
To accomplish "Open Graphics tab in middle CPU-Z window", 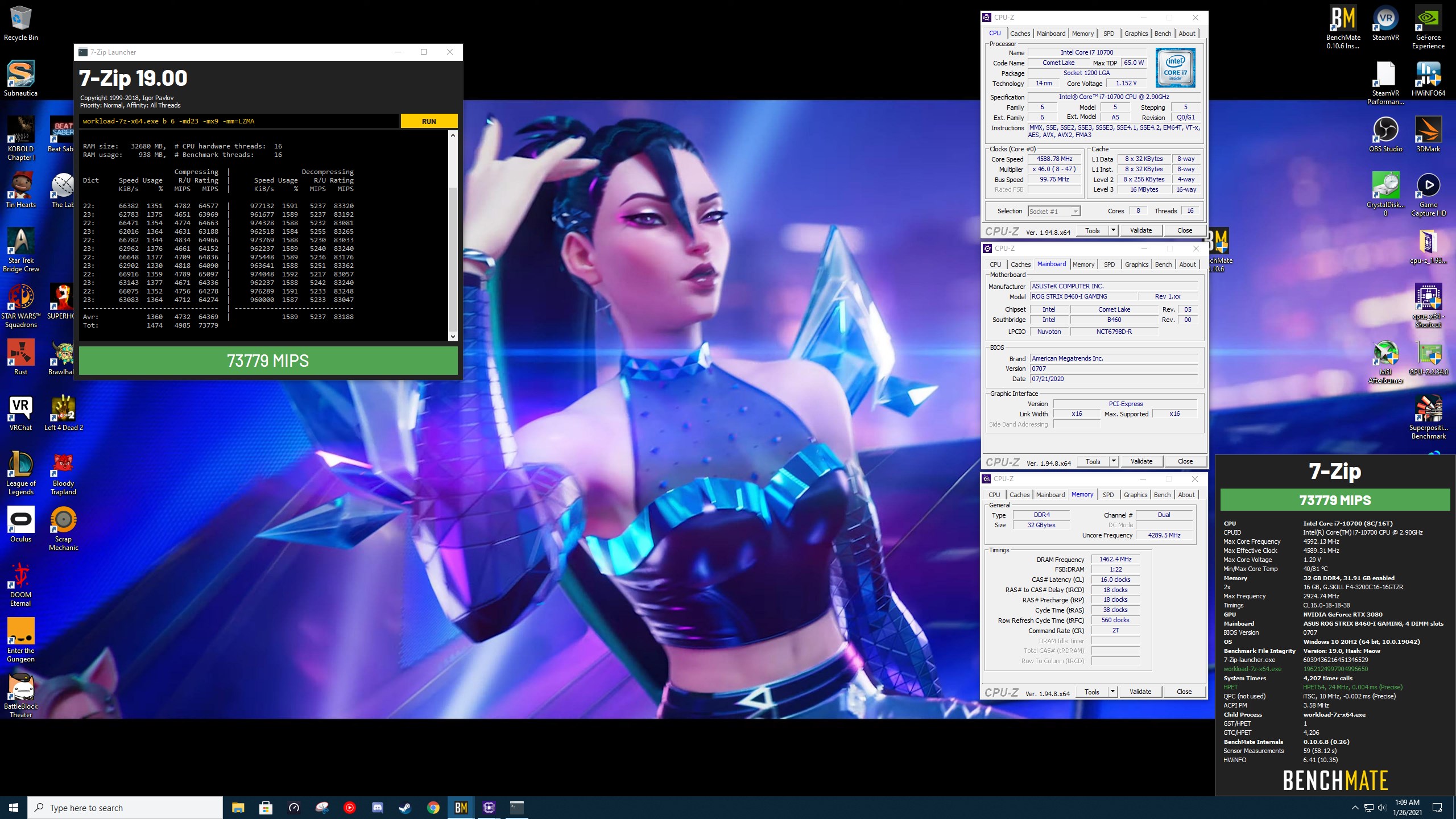I will click(1136, 264).
